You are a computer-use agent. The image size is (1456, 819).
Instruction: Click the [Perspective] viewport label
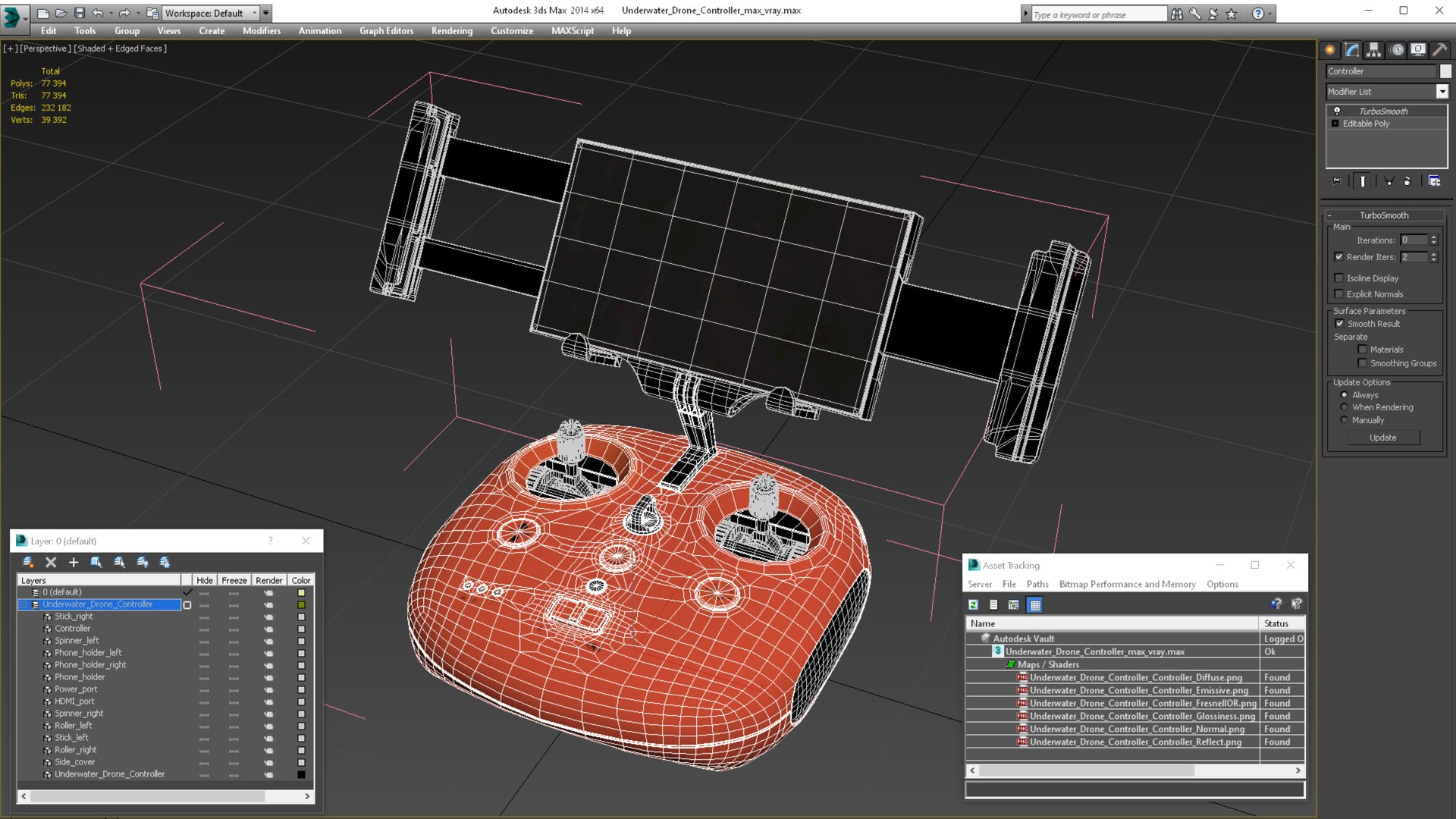(45, 49)
